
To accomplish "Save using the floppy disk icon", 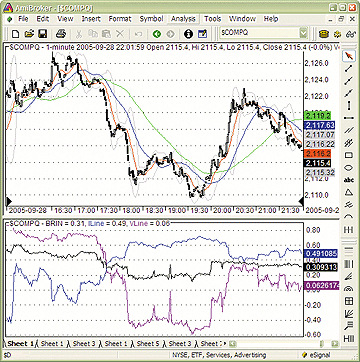I will (x=43, y=34).
